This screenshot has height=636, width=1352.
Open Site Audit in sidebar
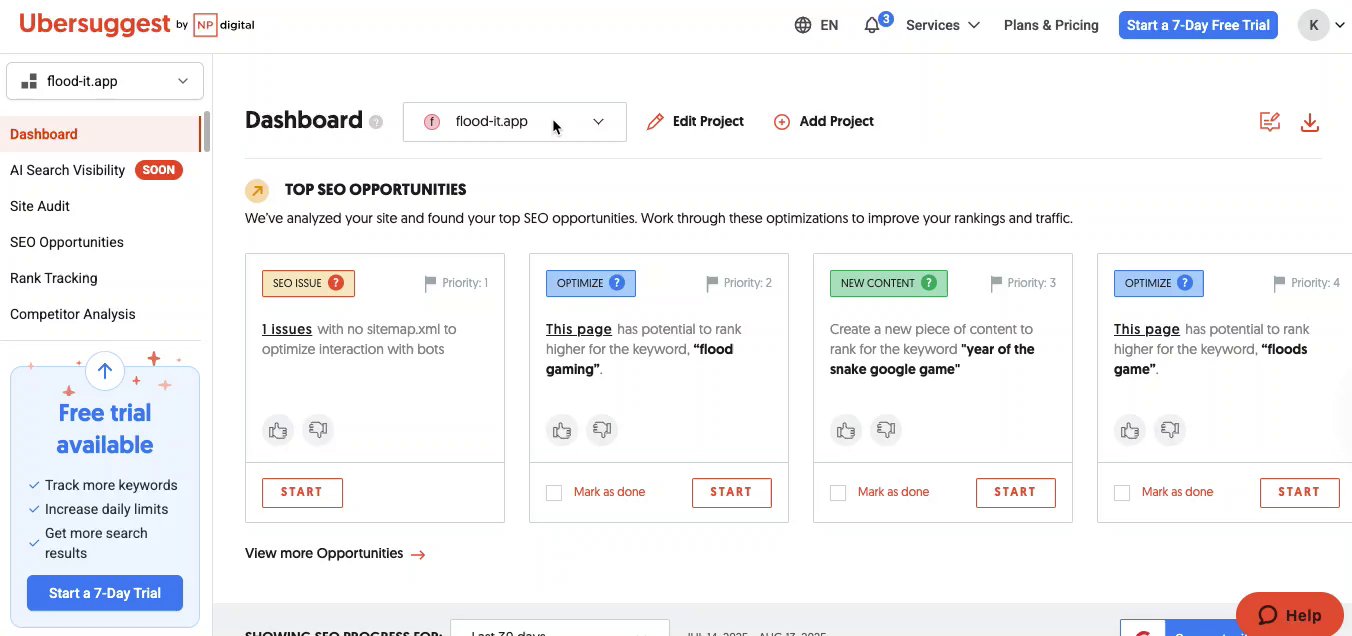pos(40,206)
